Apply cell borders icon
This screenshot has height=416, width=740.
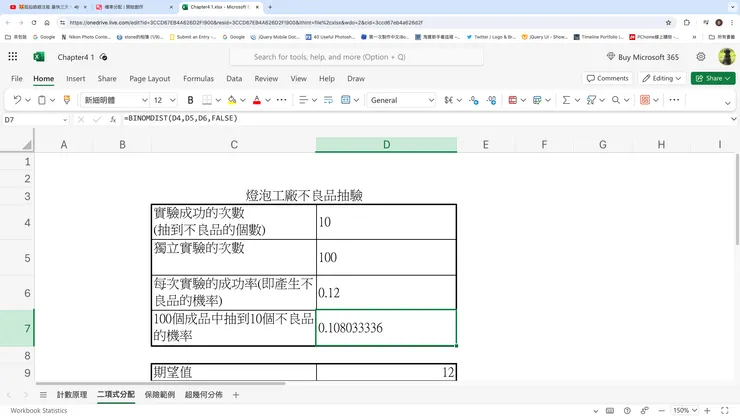pyautogui.click(x=207, y=100)
